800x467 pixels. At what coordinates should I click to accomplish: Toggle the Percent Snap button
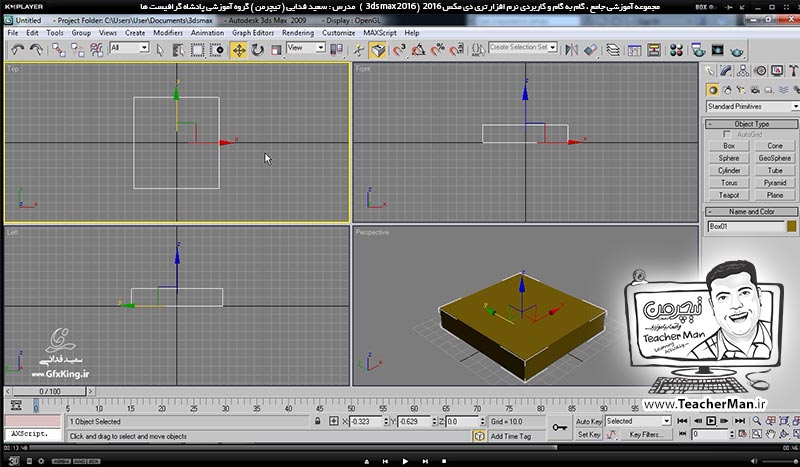click(438, 50)
